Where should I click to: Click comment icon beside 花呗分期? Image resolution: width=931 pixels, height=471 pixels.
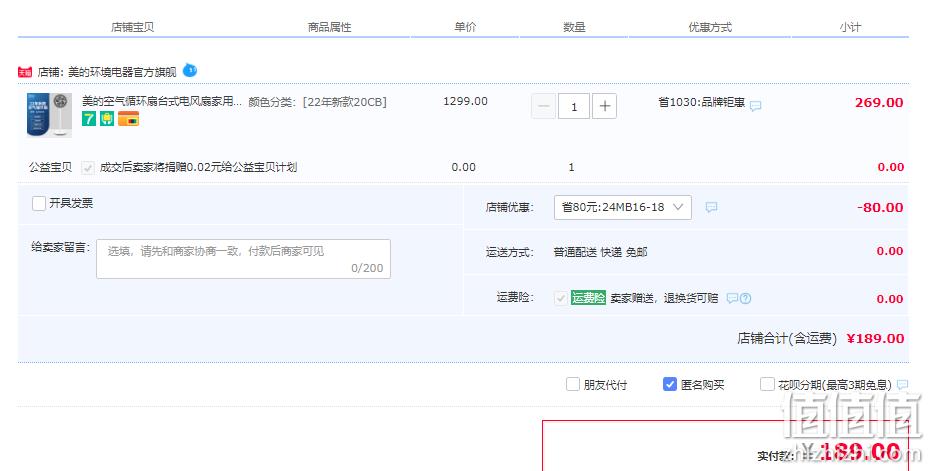[x=902, y=385]
